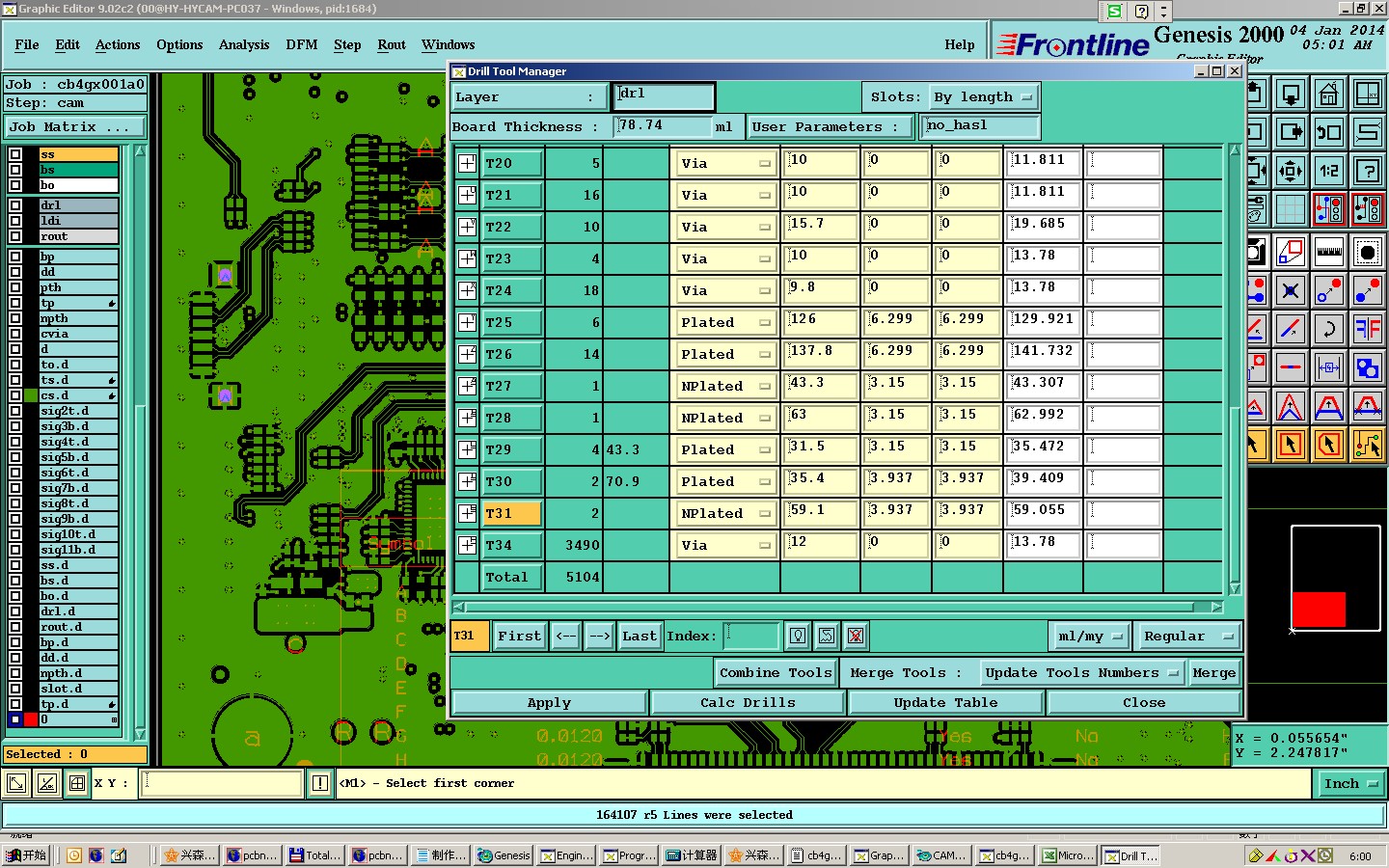Click the exclamation mark icon near XY field
Screen dimensions: 1389x868
(x=320, y=783)
